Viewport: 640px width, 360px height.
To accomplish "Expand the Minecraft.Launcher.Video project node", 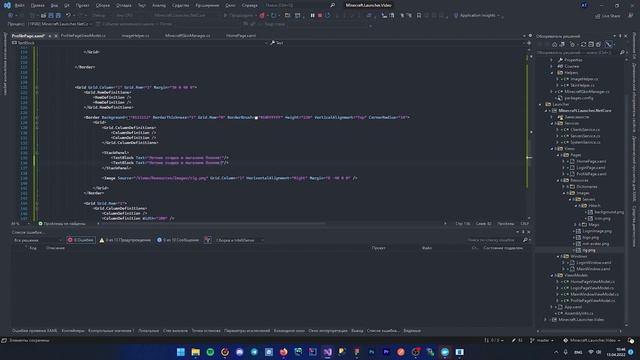I will pos(546,320).
